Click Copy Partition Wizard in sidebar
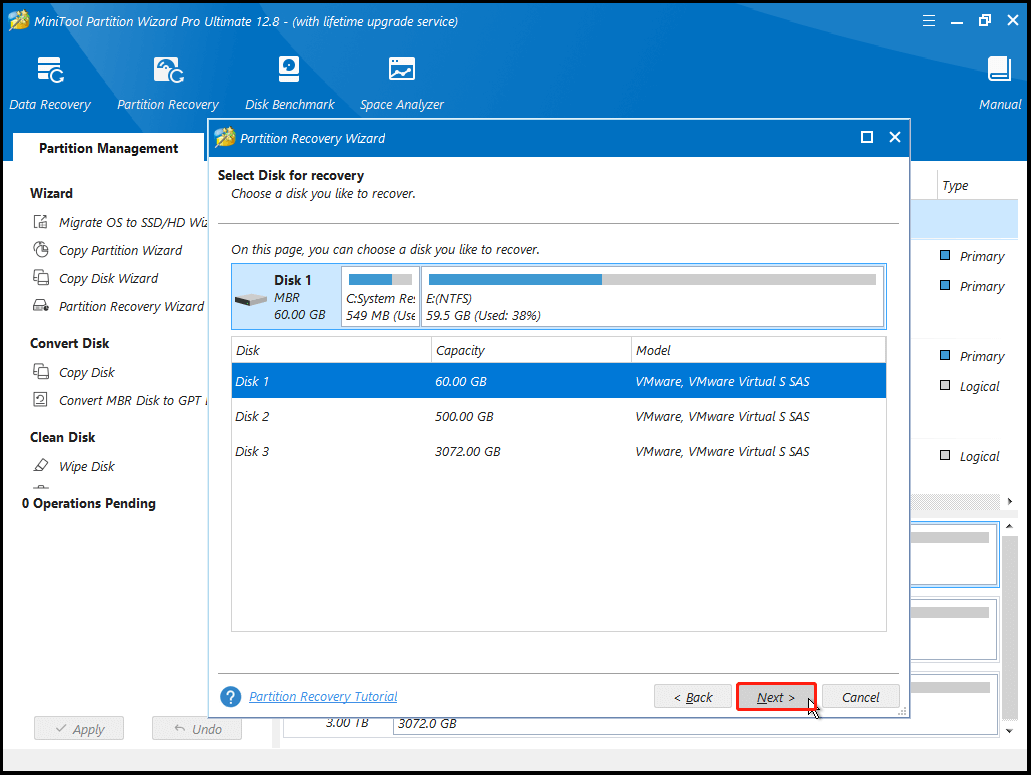 pos(120,250)
